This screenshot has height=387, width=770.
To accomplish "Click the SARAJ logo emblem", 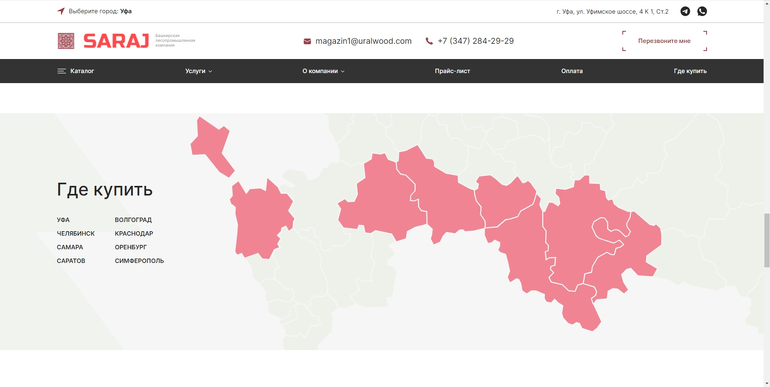I will click(x=66, y=41).
